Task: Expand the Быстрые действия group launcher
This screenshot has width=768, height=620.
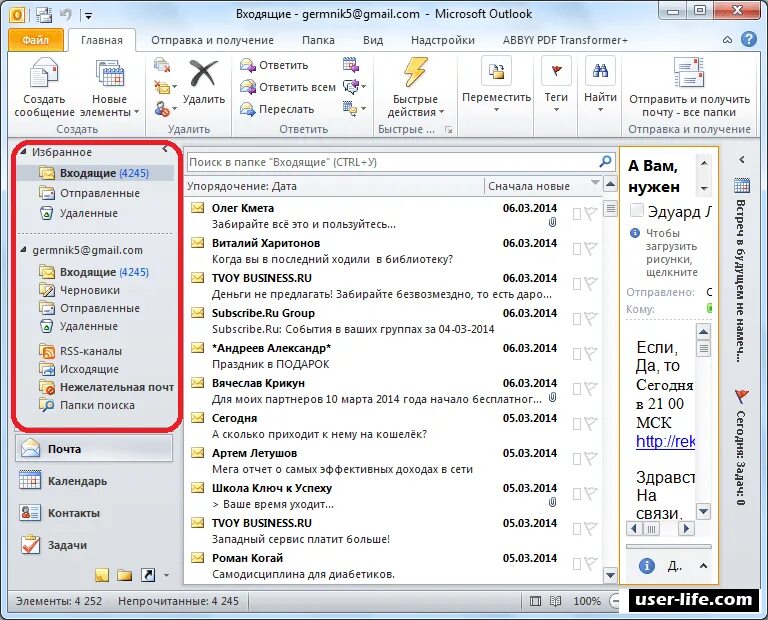Action: [448, 130]
